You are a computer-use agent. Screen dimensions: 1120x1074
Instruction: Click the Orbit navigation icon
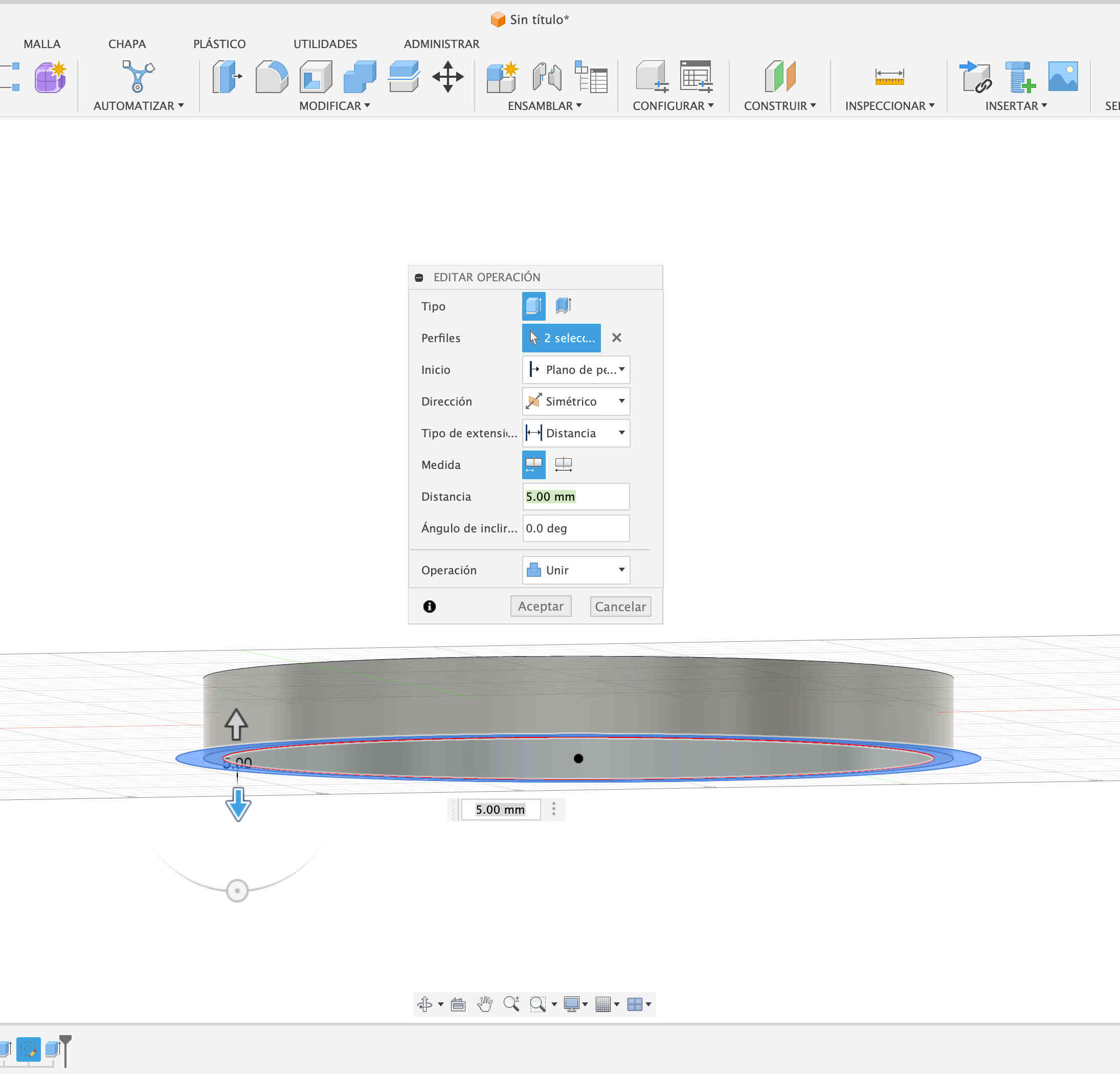click(x=425, y=1004)
